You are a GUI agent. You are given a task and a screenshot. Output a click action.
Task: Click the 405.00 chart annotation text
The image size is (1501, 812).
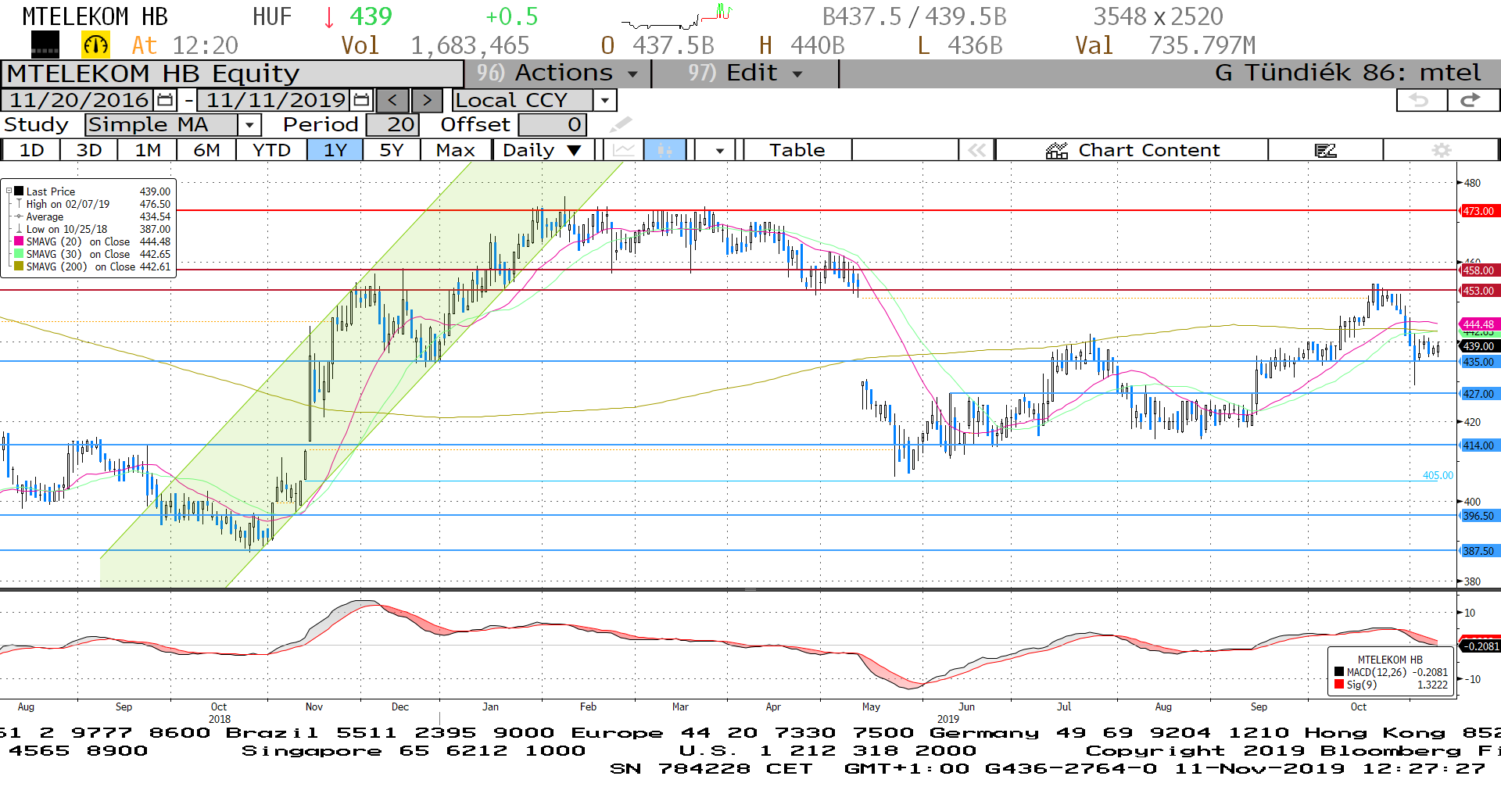1438,475
